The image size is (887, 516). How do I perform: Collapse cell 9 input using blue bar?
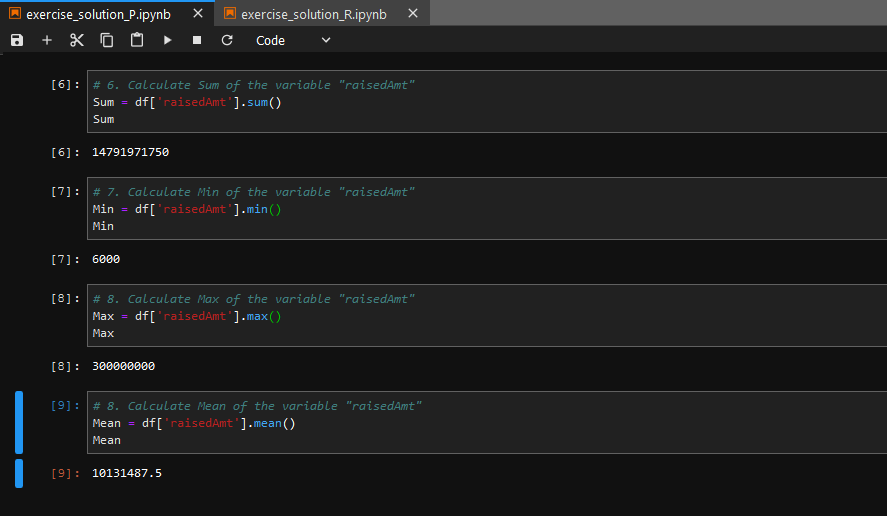19,423
